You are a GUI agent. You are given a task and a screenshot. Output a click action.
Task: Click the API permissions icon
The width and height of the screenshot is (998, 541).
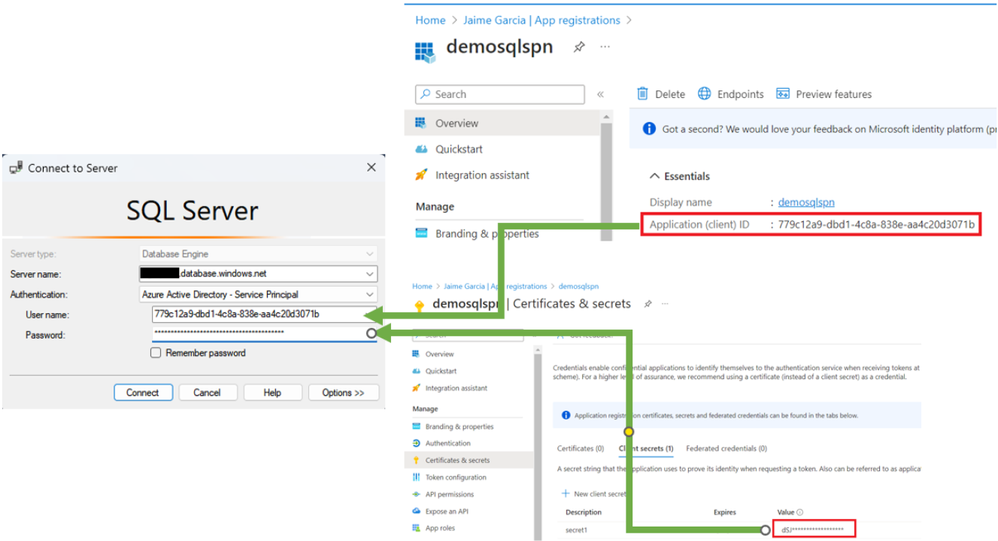[416, 495]
